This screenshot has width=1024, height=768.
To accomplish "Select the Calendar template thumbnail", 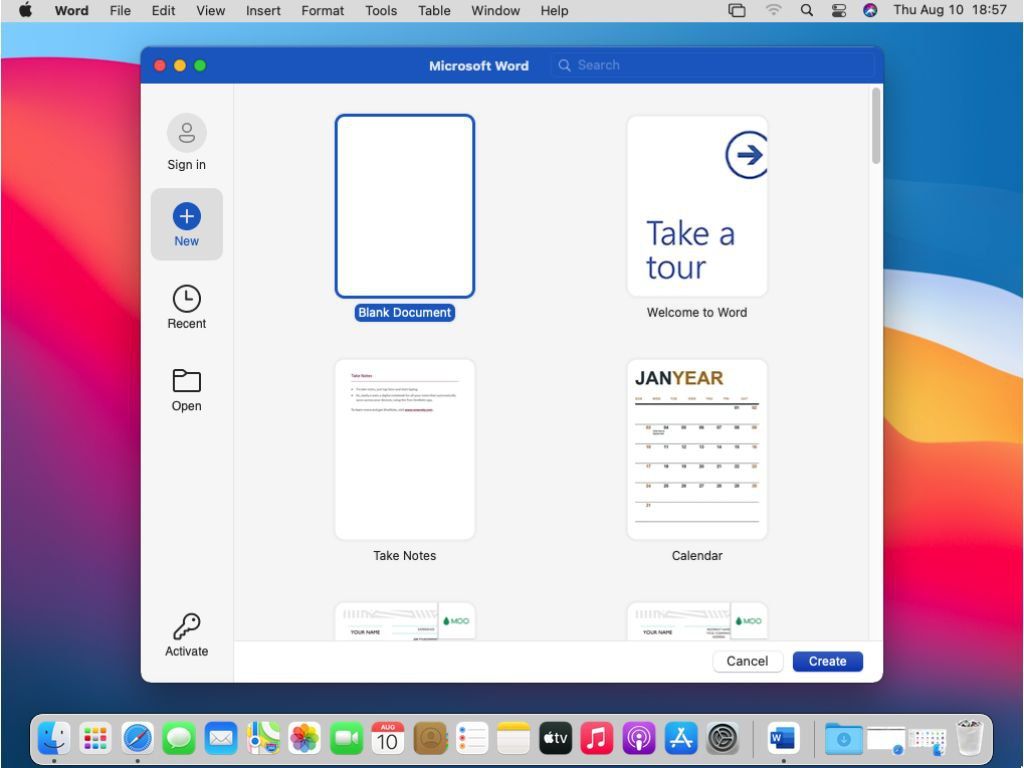I will (697, 449).
